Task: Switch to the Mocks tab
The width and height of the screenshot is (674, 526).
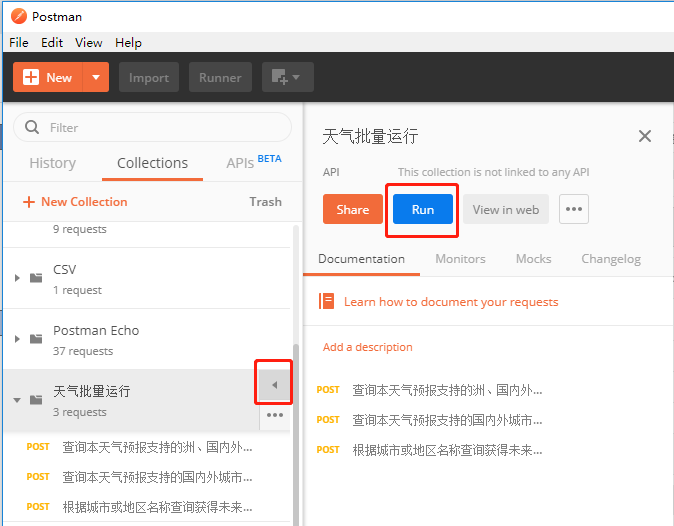Action: (533, 259)
